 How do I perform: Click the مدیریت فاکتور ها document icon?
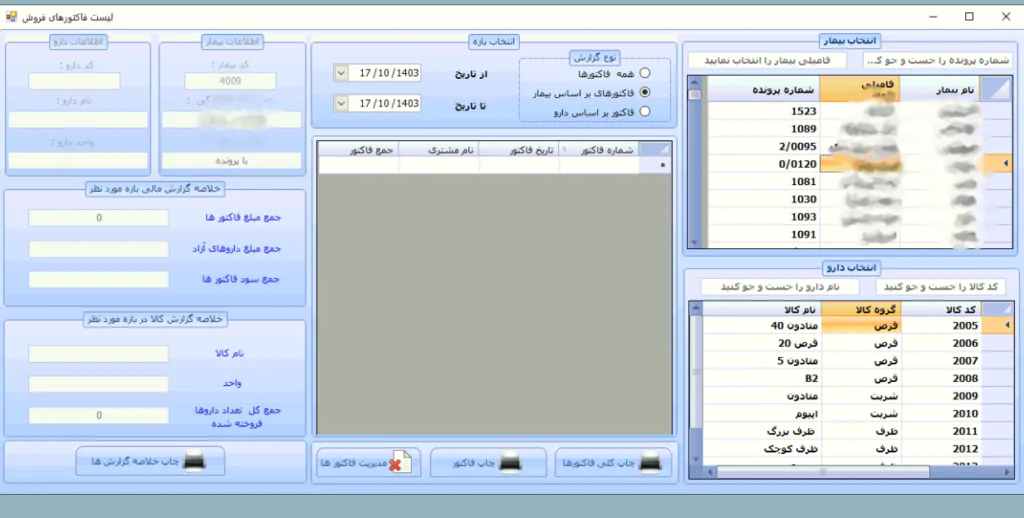click(x=398, y=463)
